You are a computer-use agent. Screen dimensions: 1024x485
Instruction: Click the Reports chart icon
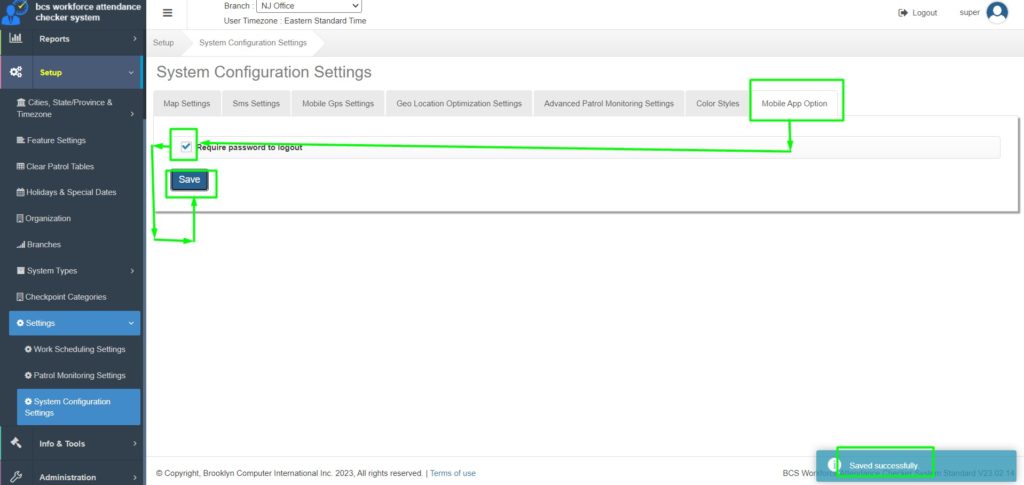pos(16,39)
